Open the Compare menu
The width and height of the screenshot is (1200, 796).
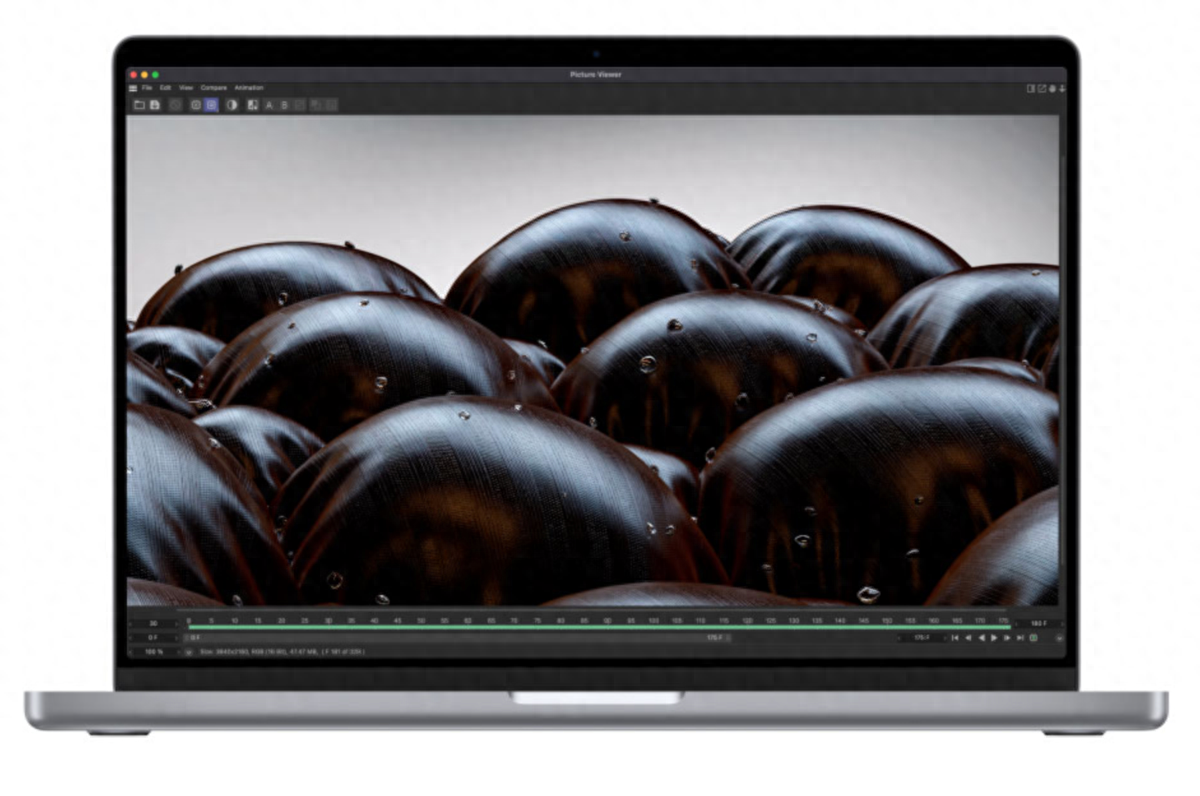[213, 87]
